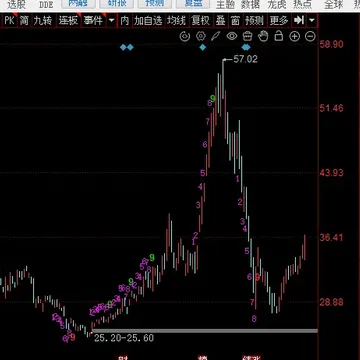
Task: Open the 选股 menu in the top row
Action: [x=17, y=4]
